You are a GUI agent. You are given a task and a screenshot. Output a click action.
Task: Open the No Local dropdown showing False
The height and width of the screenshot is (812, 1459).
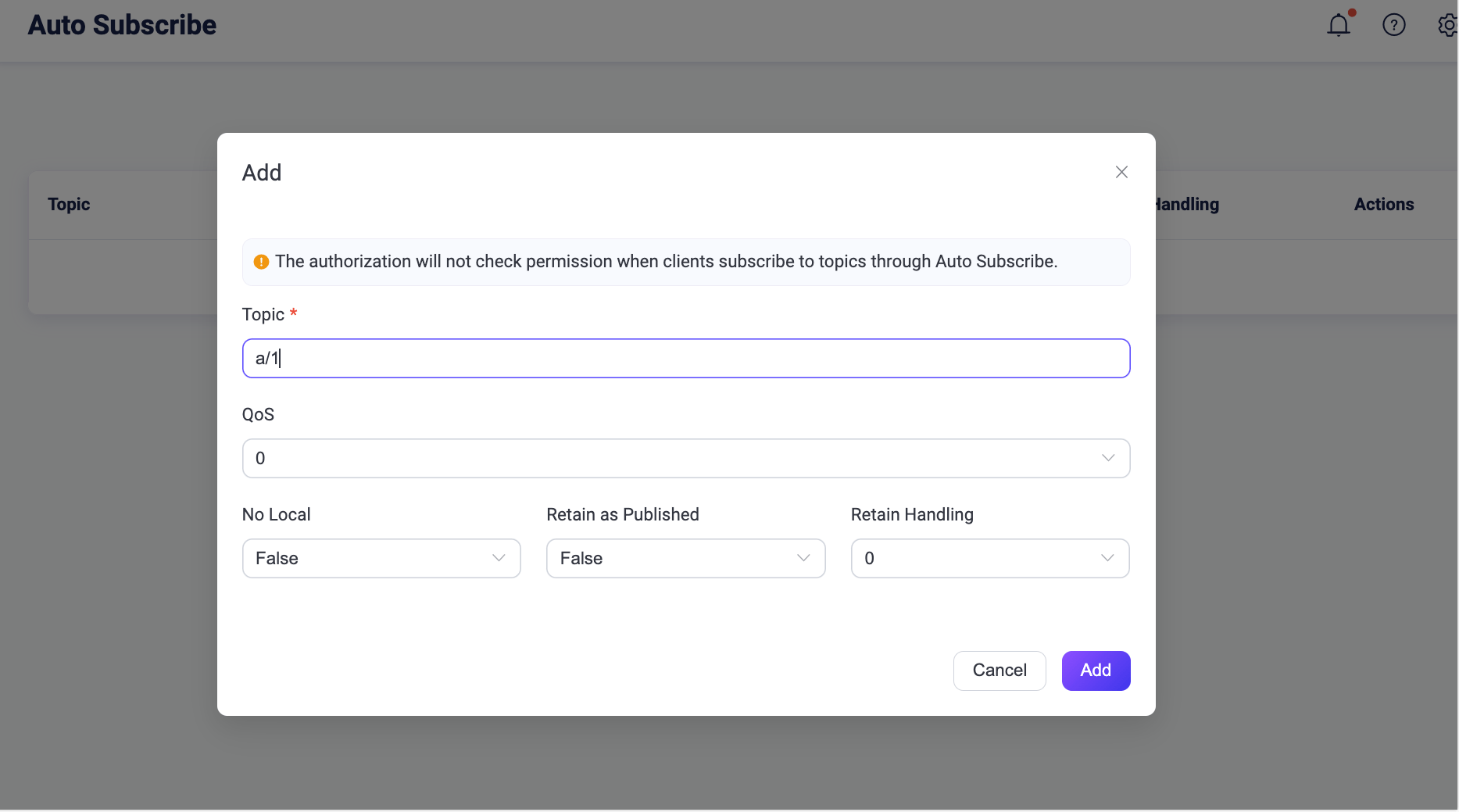click(x=381, y=558)
